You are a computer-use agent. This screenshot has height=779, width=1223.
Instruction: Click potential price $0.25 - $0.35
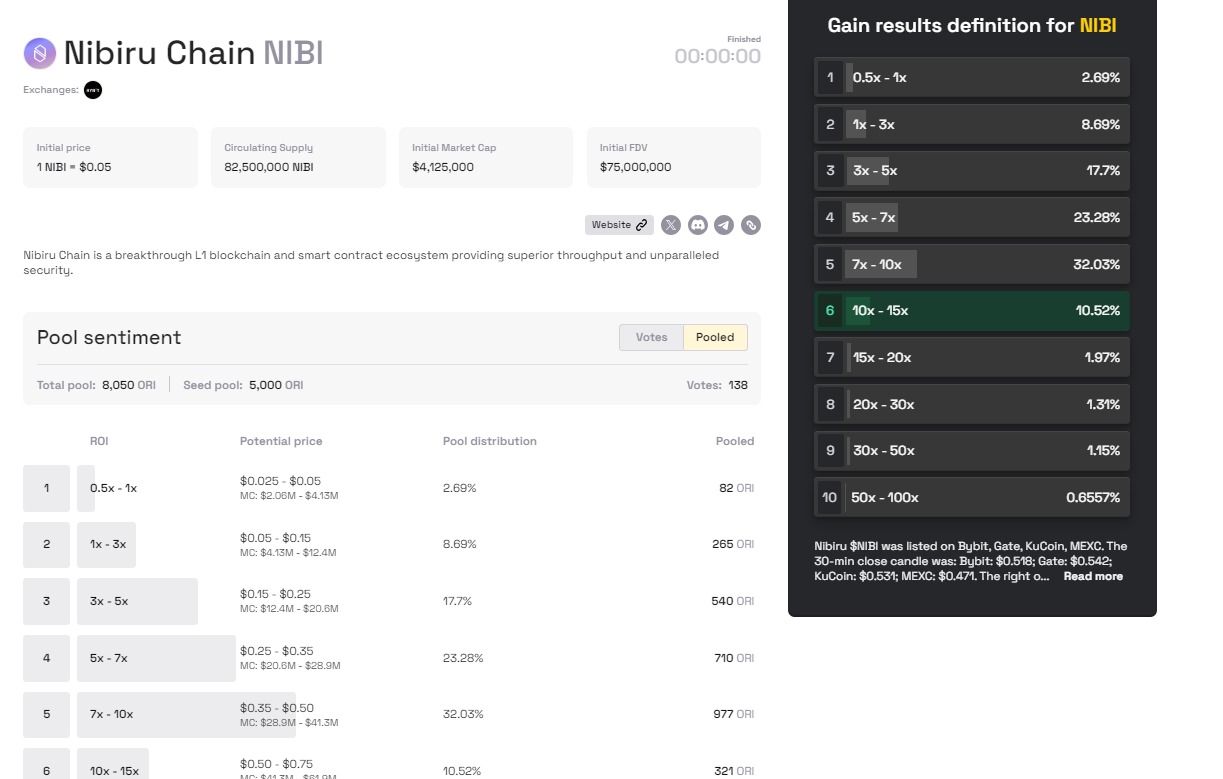point(277,651)
